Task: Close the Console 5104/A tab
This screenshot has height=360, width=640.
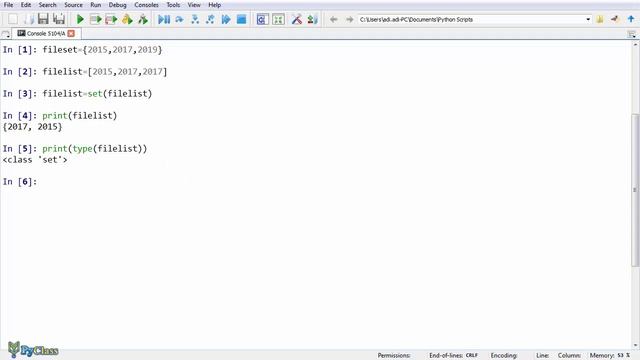Action: pyautogui.click(x=71, y=33)
